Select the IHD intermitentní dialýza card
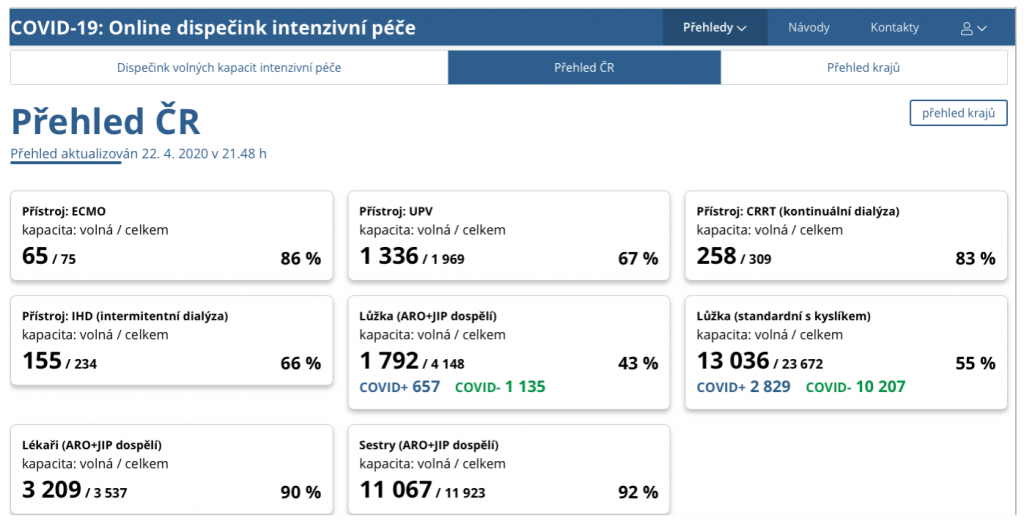This screenshot has width=1024, height=524. point(171,341)
